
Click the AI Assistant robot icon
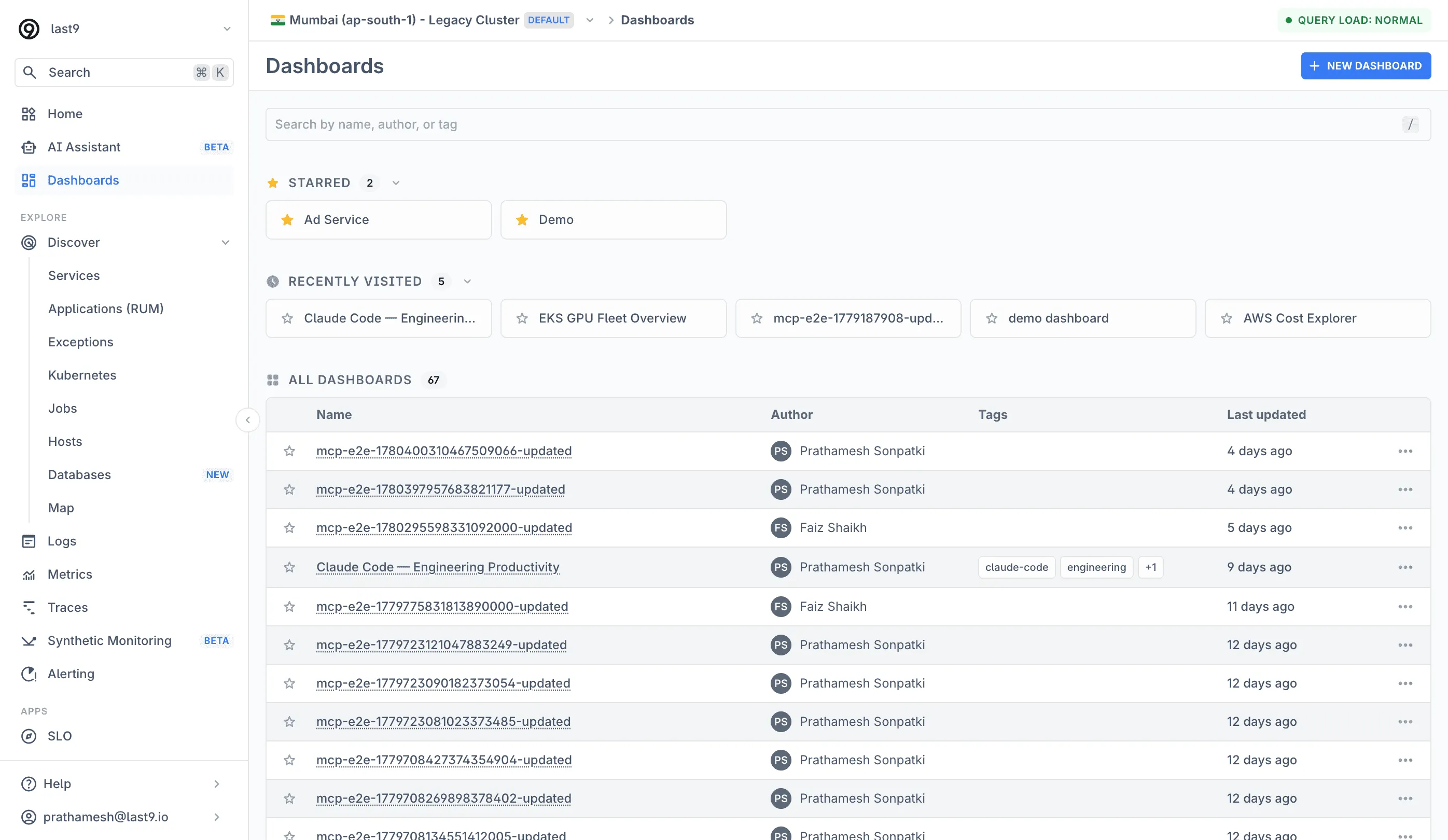(x=29, y=147)
